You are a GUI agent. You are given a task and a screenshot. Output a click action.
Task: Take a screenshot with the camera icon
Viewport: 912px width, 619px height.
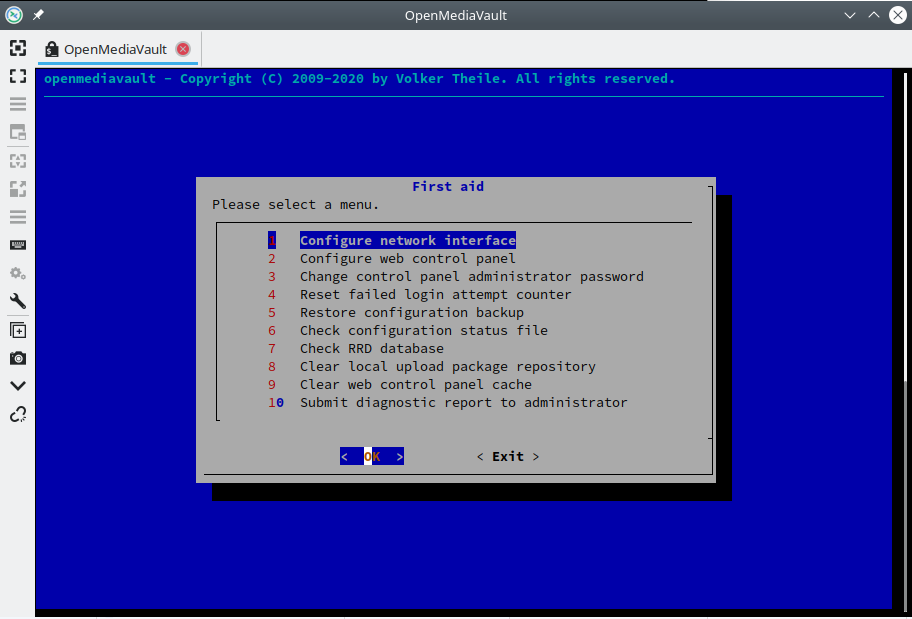18,358
